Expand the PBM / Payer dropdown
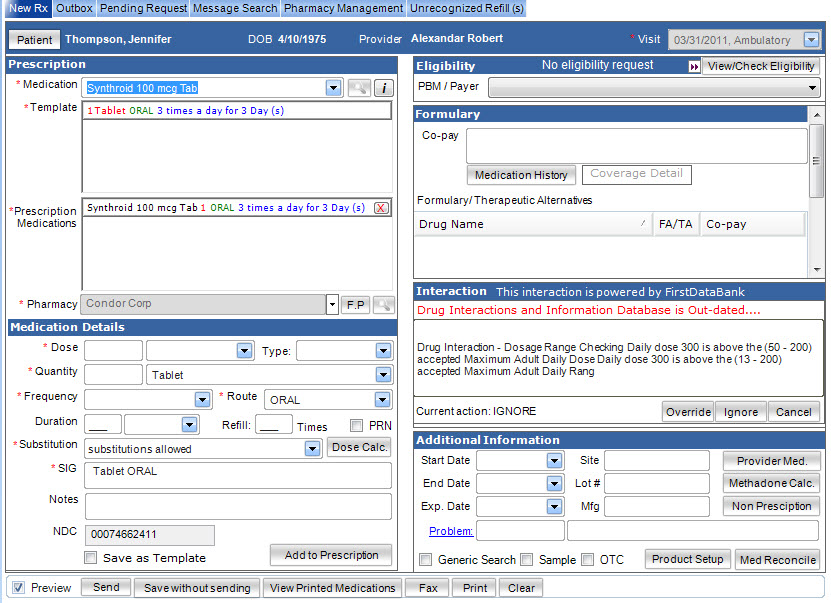 tap(812, 88)
